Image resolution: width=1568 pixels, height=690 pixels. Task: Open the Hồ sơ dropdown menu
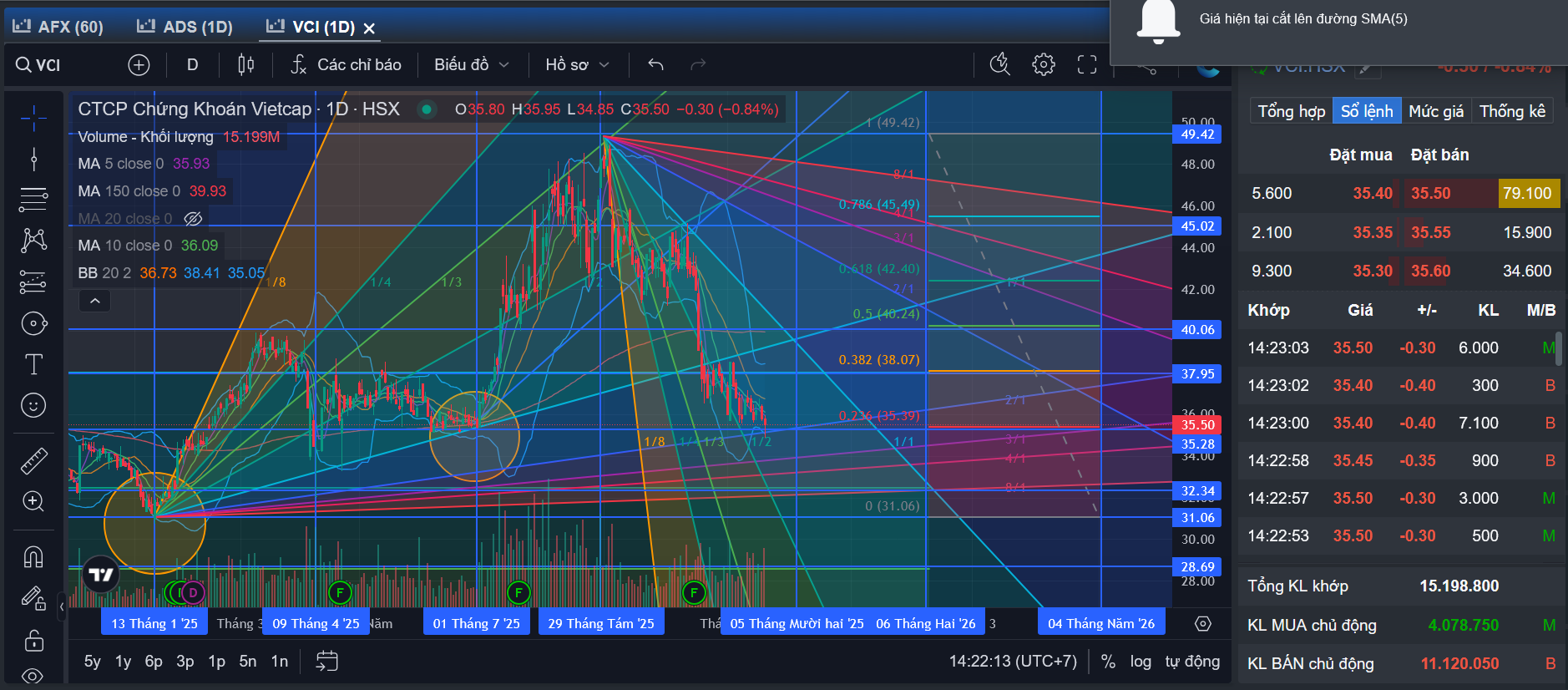click(577, 64)
